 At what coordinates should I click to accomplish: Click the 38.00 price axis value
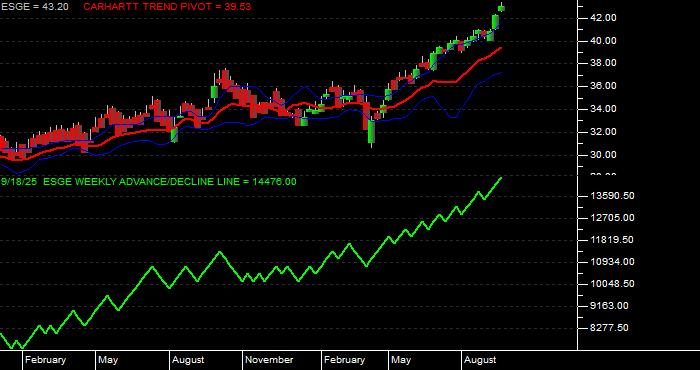tap(604, 63)
